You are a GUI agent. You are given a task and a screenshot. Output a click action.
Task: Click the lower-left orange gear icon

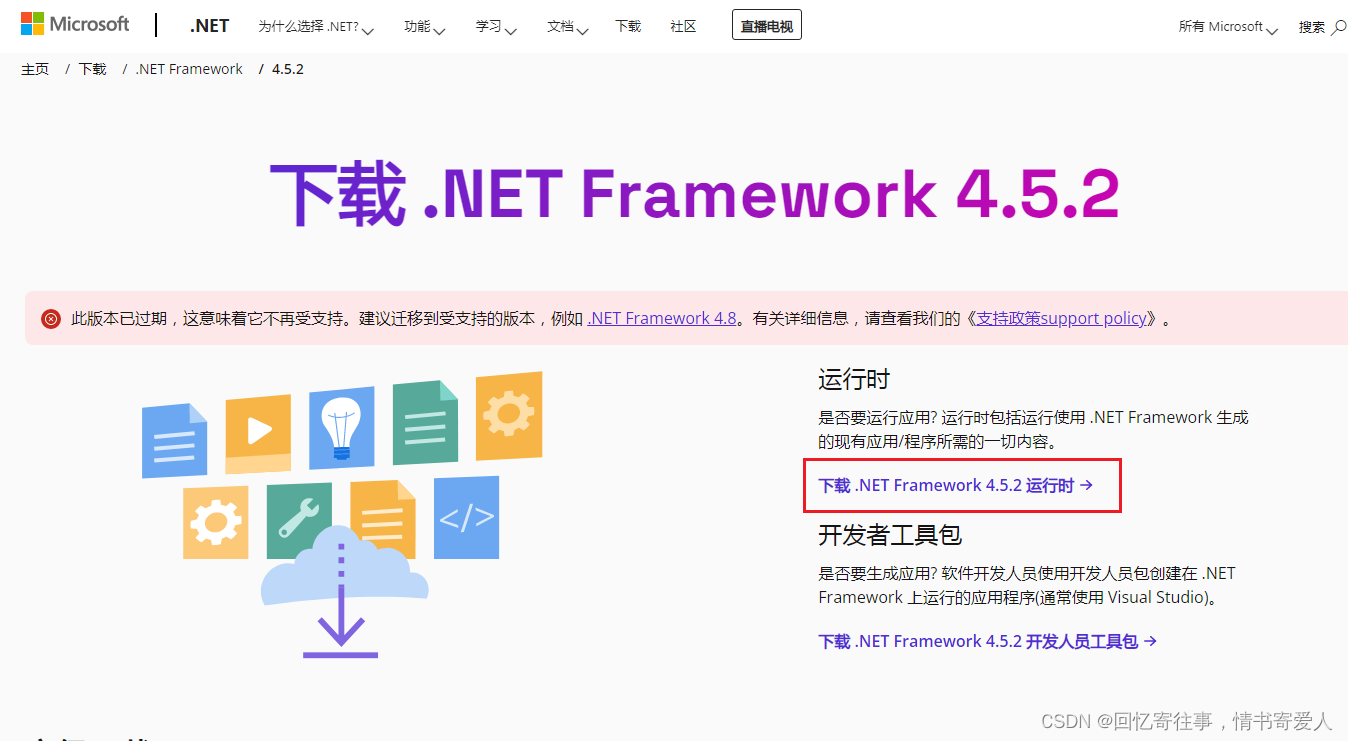[215, 522]
